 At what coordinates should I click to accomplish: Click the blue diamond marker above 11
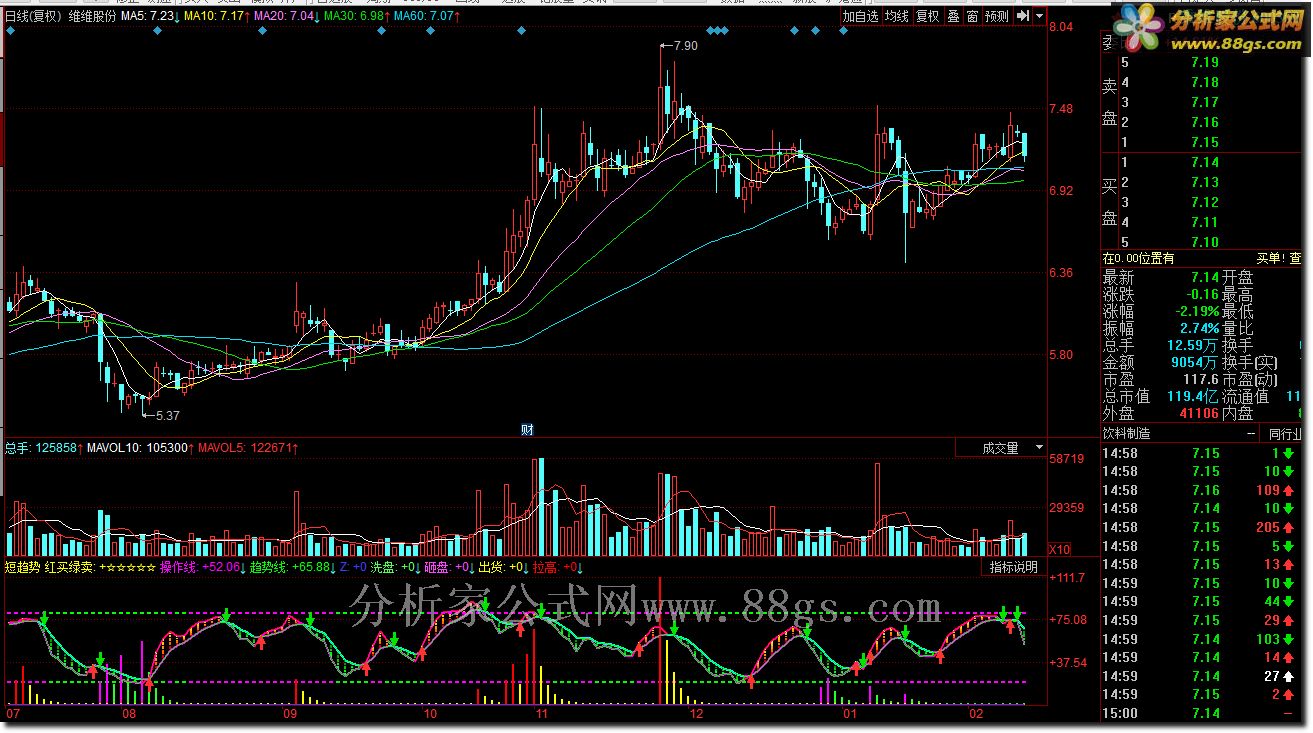521,31
